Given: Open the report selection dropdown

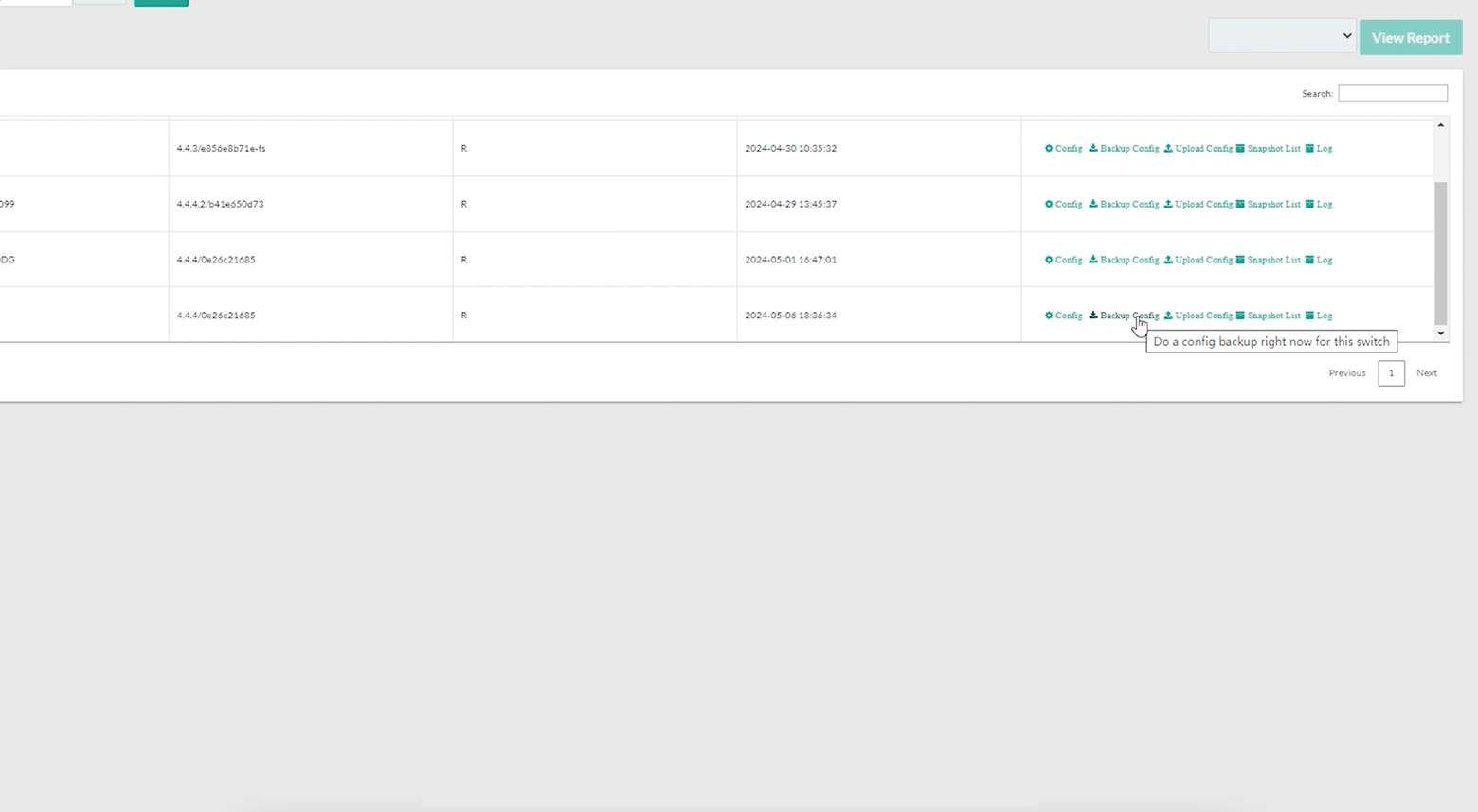Looking at the screenshot, I should (x=1281, y=35).
